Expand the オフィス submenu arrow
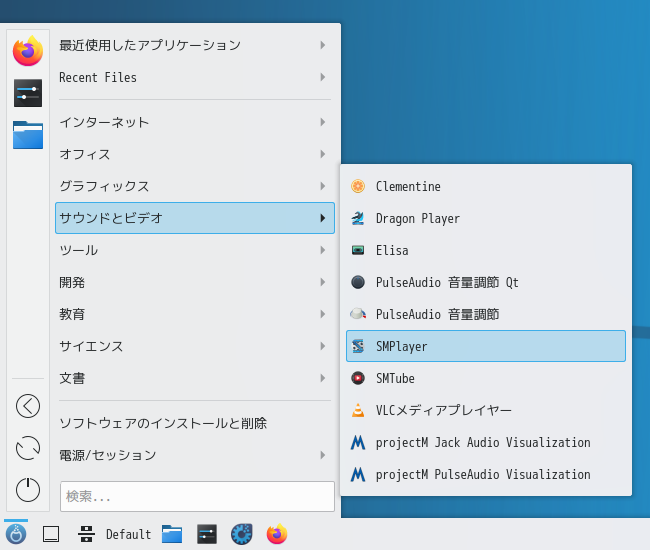The width and height of the screenshot is (650, 550). [323, 154]
